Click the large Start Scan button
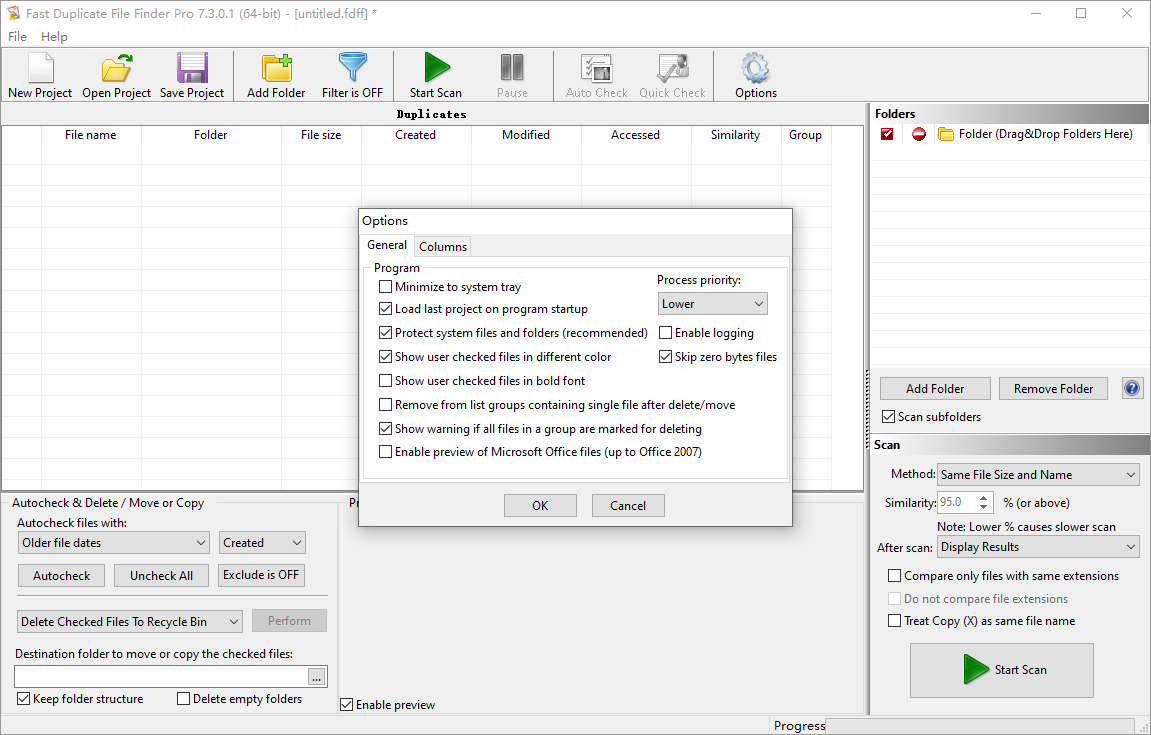 (1002, 670)
